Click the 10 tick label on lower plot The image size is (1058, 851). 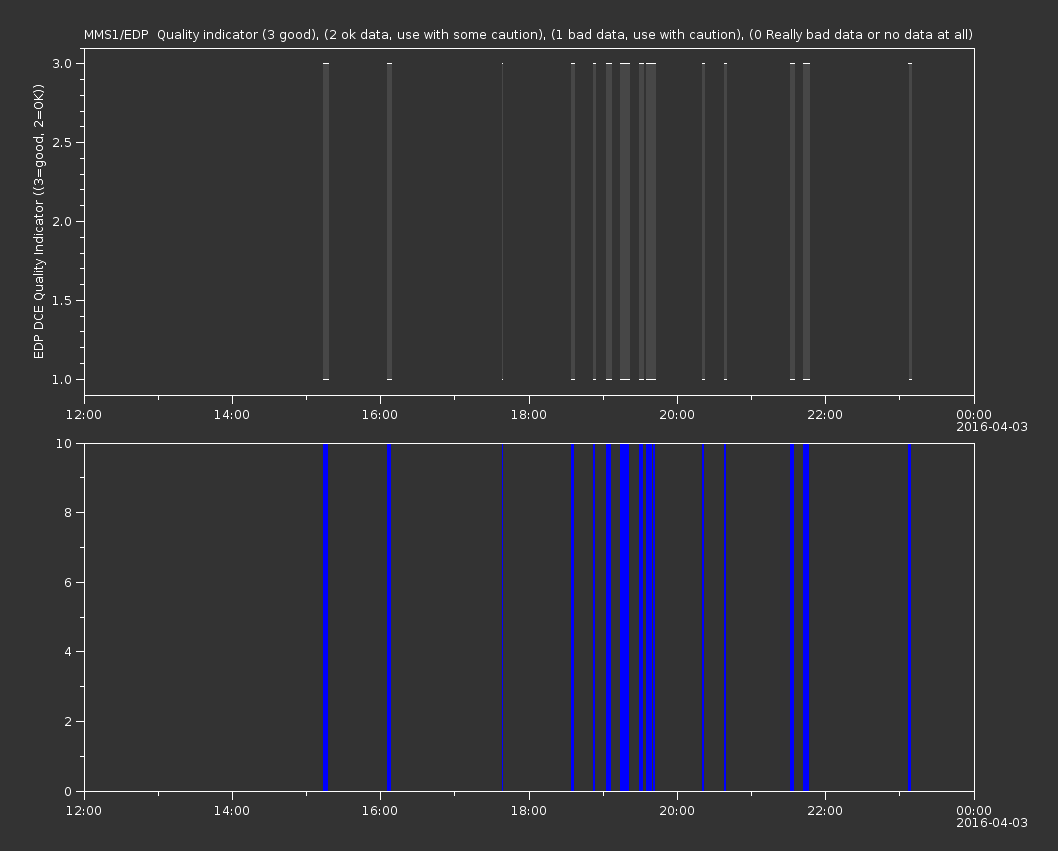pyautogui.click(x=65, y=443)
